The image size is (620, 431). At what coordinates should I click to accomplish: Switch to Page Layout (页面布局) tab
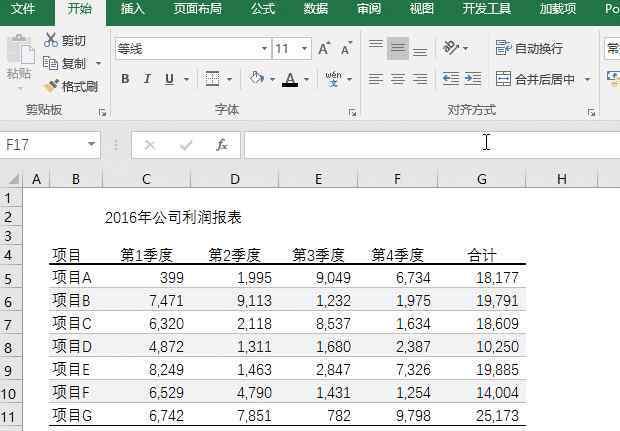198,9
